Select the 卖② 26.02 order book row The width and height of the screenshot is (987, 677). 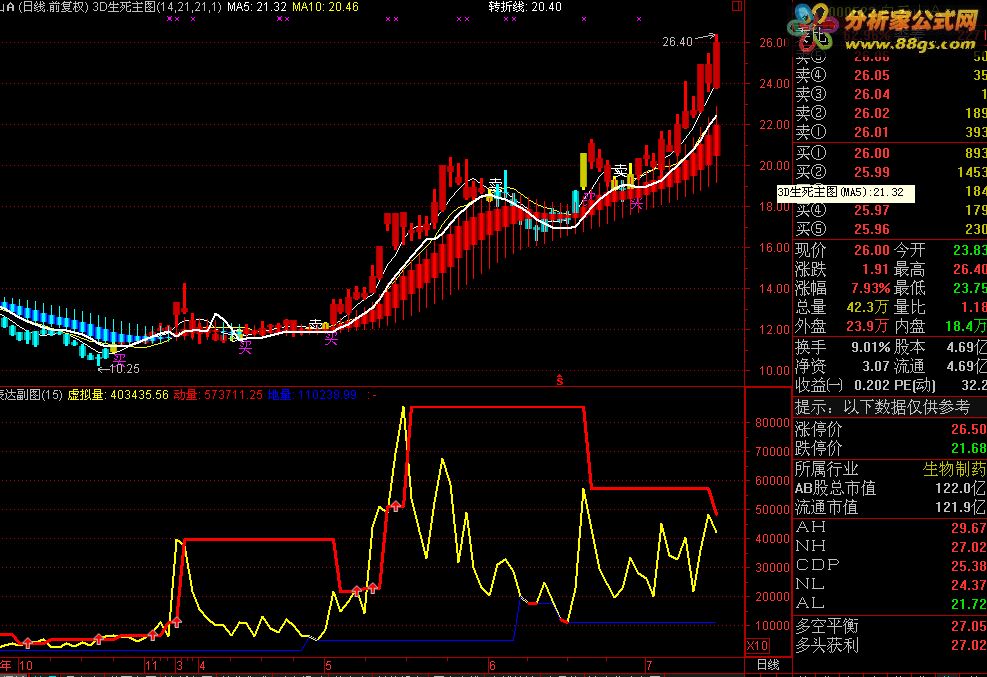(889, 113)
